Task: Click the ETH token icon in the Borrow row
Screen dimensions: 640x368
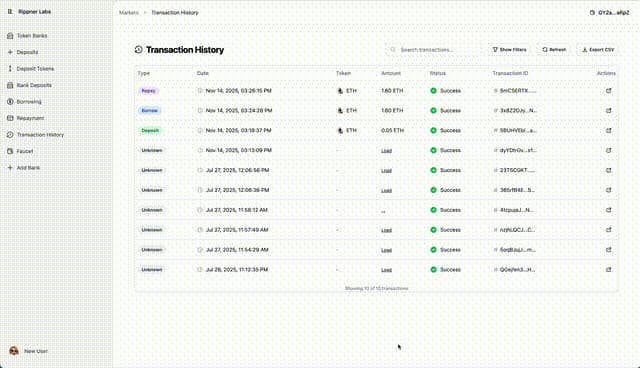Action: click(340, 111)
